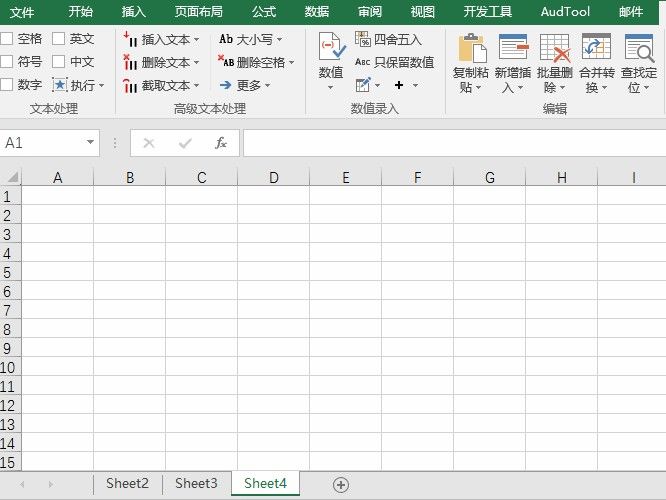Screen dimensions: 666x500
Task: Toggle the 中文 checkbox
Action: click(x=58, y=62)
